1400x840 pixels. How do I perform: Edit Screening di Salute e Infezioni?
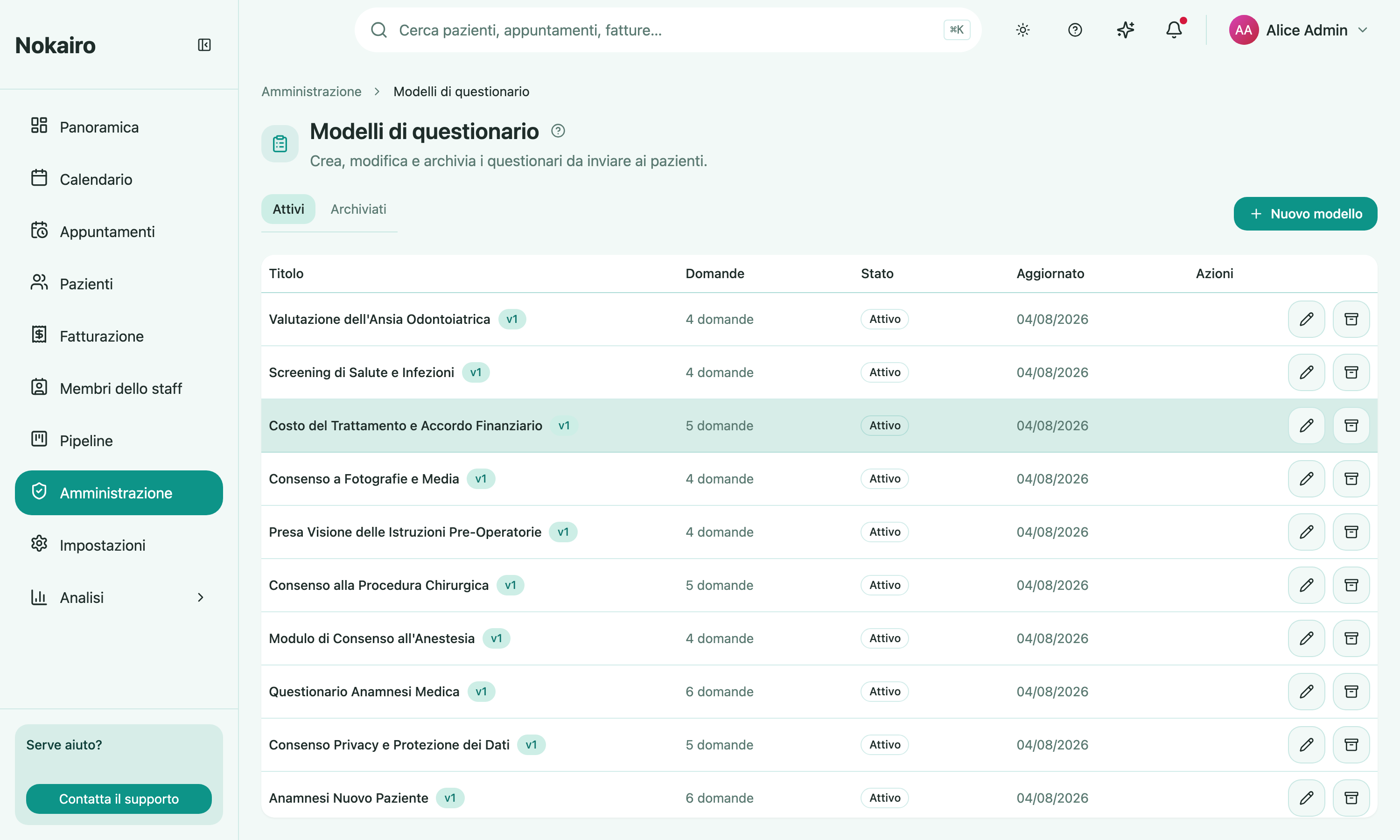[x=1306, y=372]
